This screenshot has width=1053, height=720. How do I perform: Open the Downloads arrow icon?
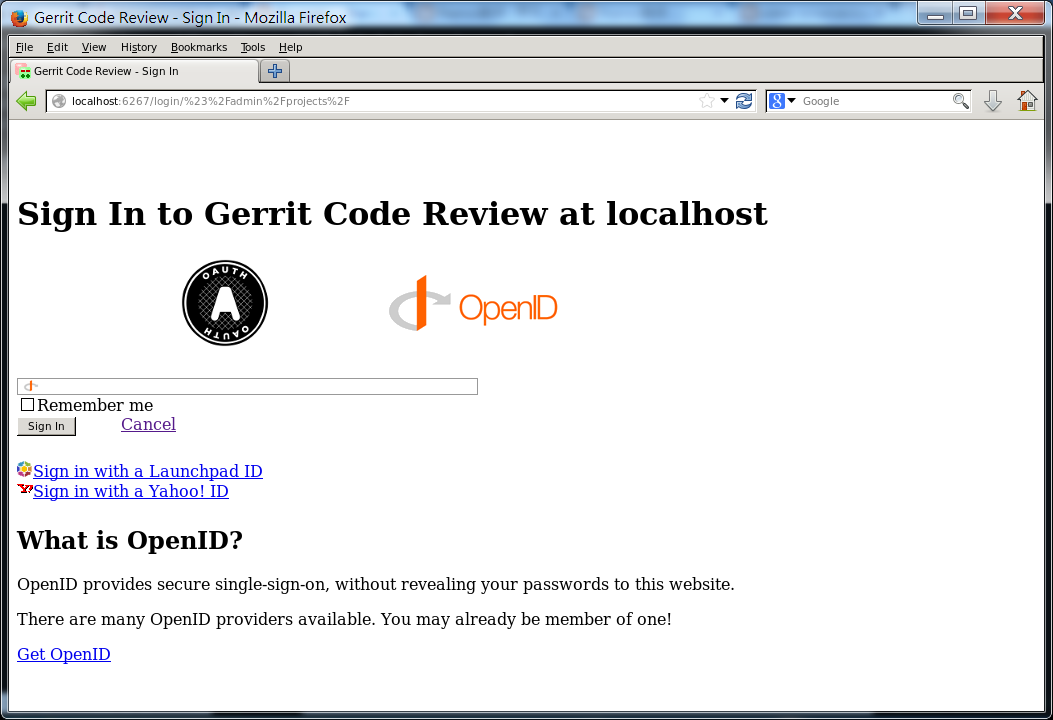[x=993, y=101]
